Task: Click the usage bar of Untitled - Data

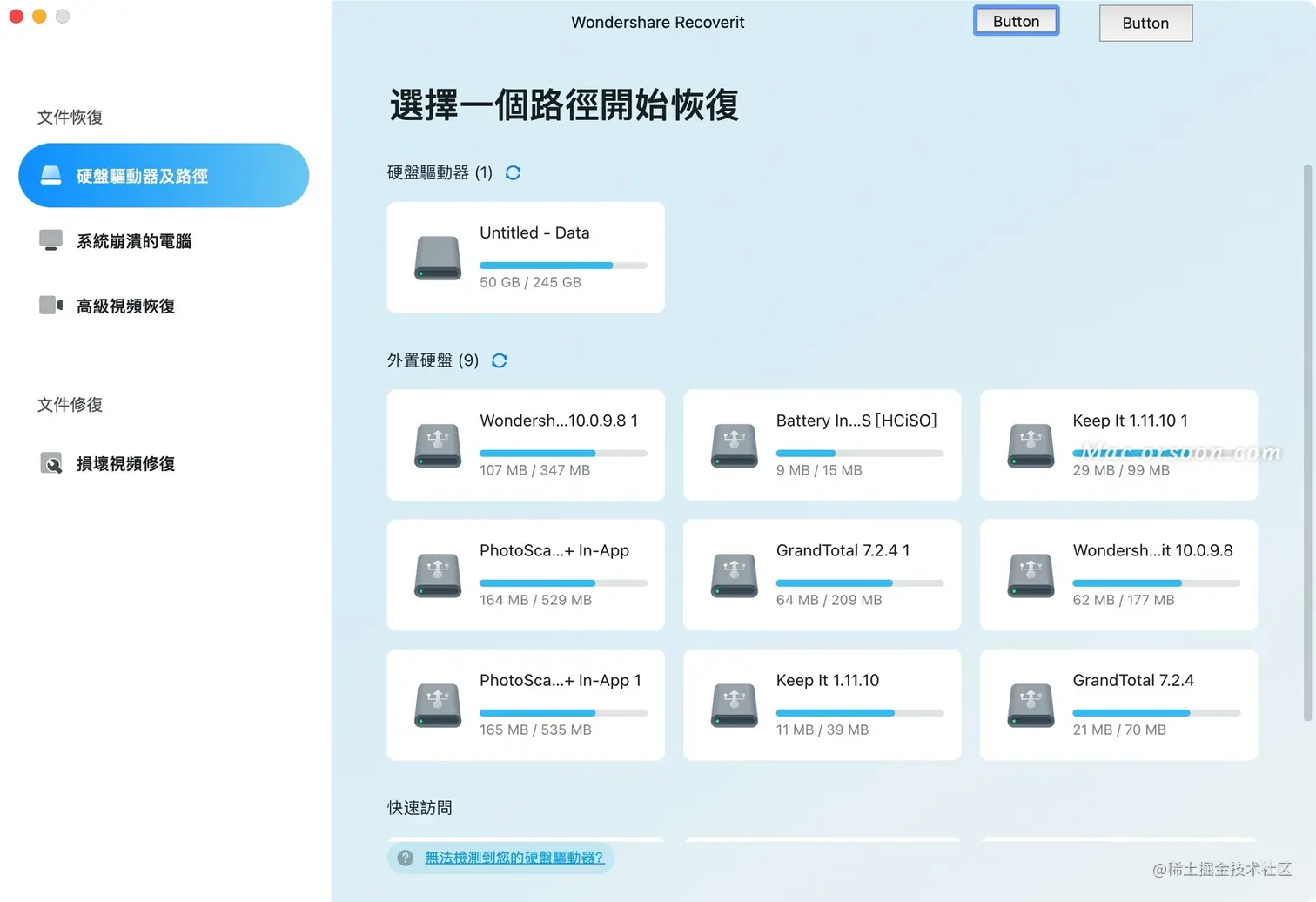Action: click(x=563, y=266)
